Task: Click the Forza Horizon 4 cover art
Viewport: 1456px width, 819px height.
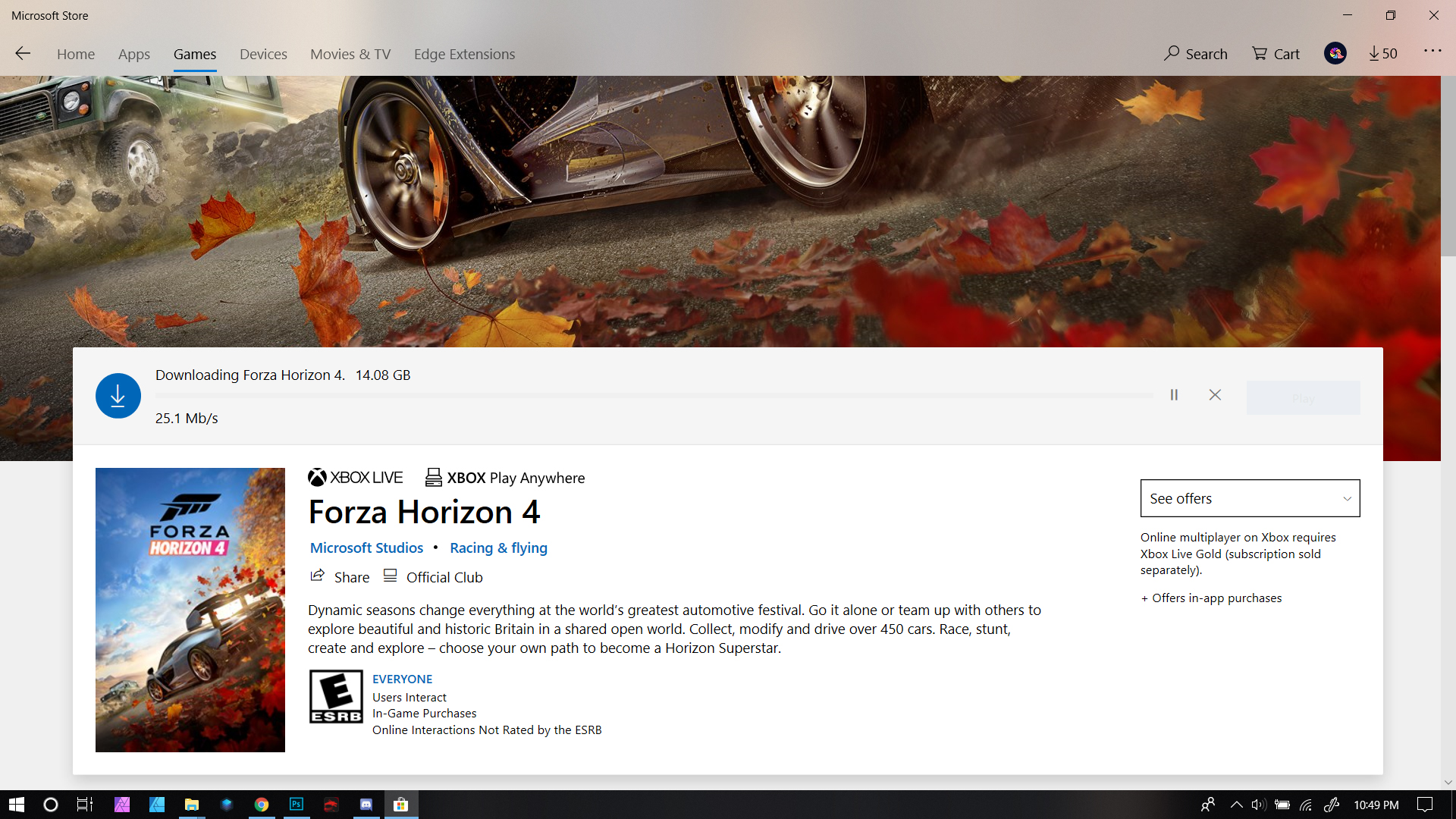Action: [x=190, y=610]
